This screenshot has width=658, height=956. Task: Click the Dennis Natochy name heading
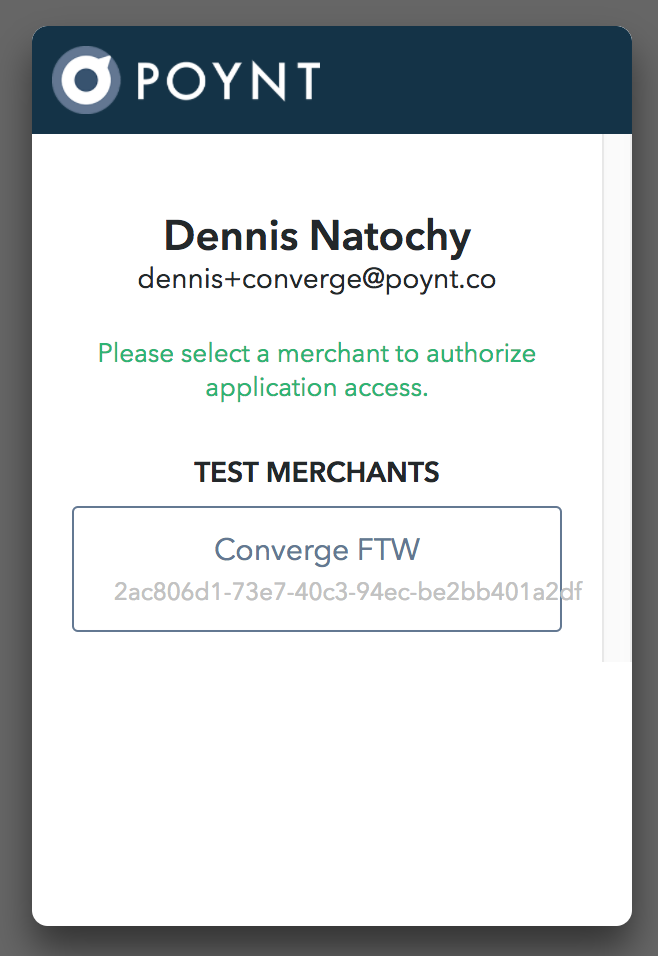pos(317,235)
